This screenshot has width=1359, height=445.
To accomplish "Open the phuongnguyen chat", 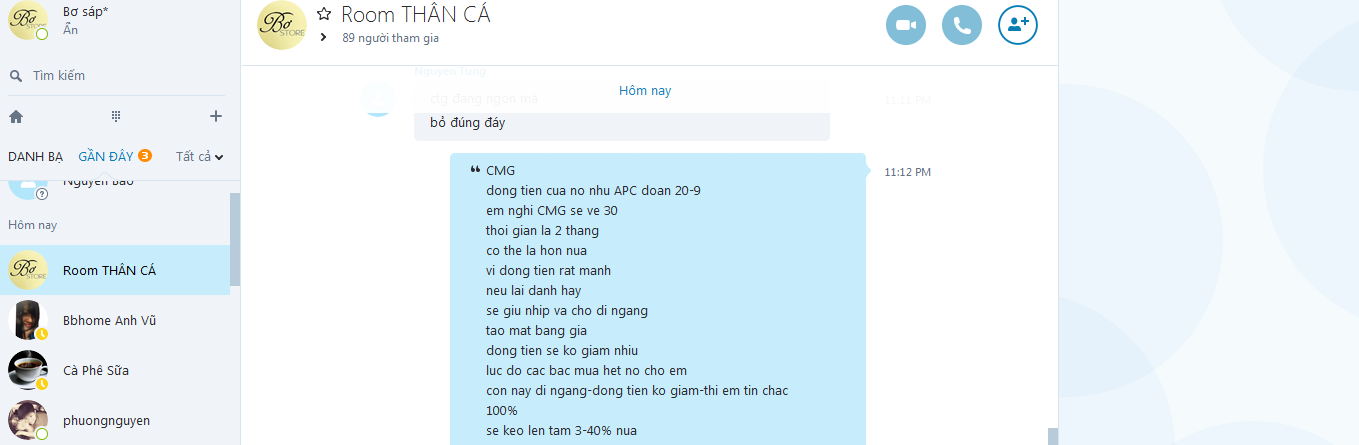I will pyautogui.click(x=115, y=420).
